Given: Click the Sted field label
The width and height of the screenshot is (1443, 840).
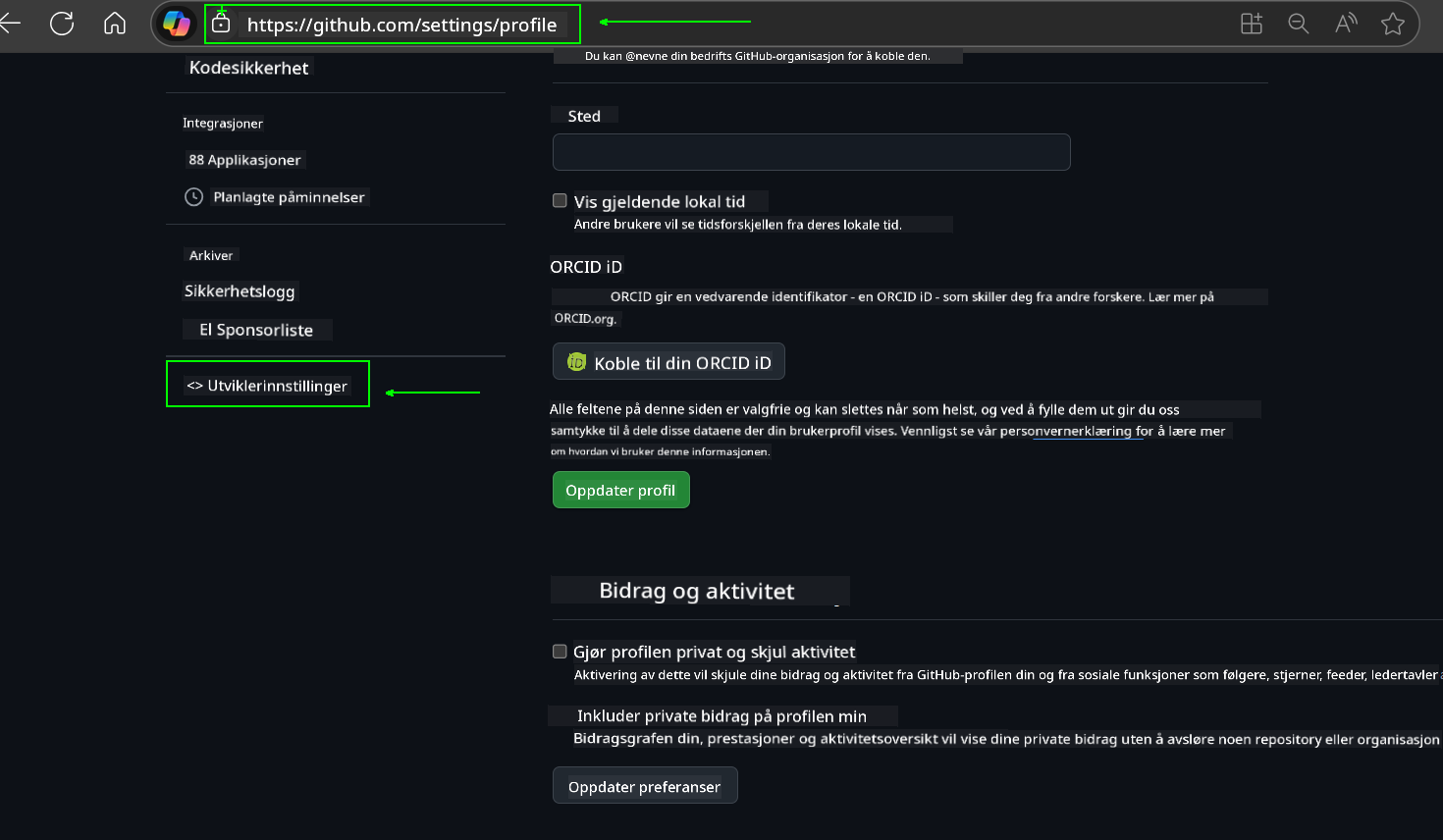Looking at the screenshot, I should point(584,116).
